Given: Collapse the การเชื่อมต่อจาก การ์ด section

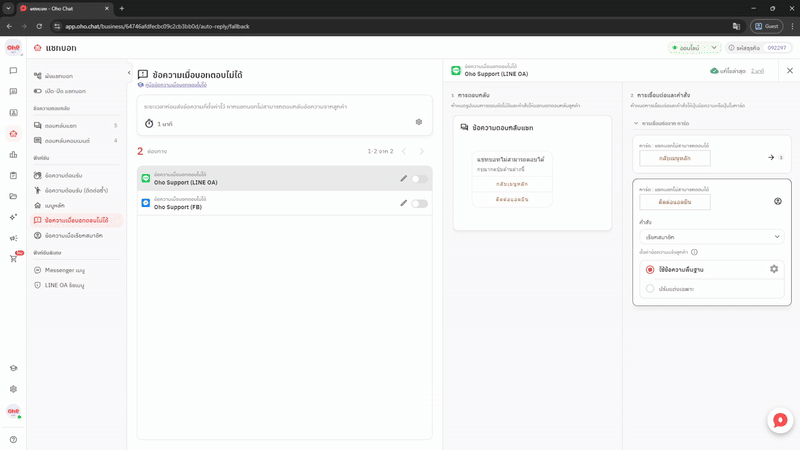Looking at the screenshot, I should (x=636, y=124).
